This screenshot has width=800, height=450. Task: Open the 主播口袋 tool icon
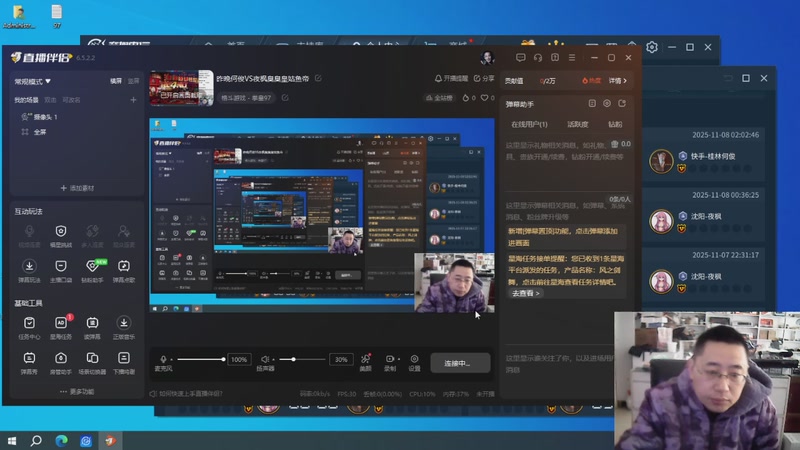click(61, 266)
